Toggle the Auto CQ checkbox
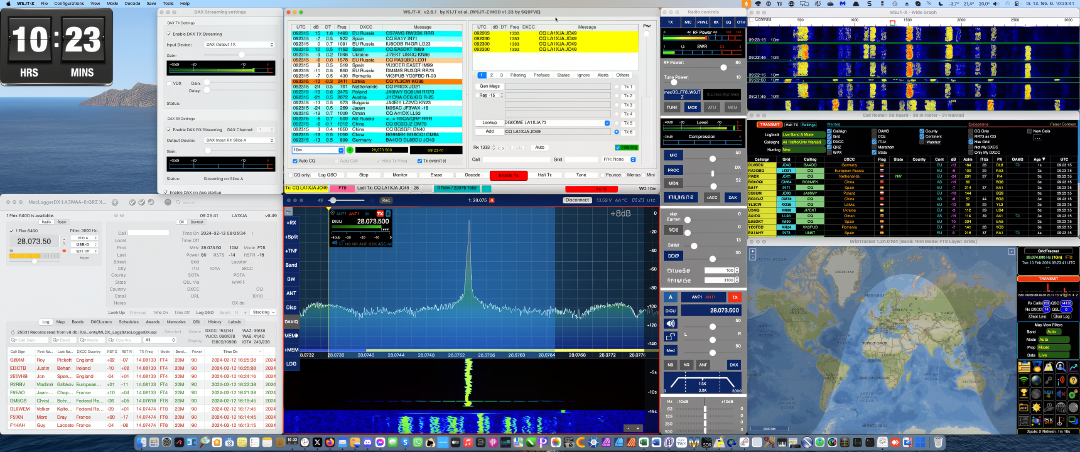This screenshot has height=452, width=1080. click(294, 160)
